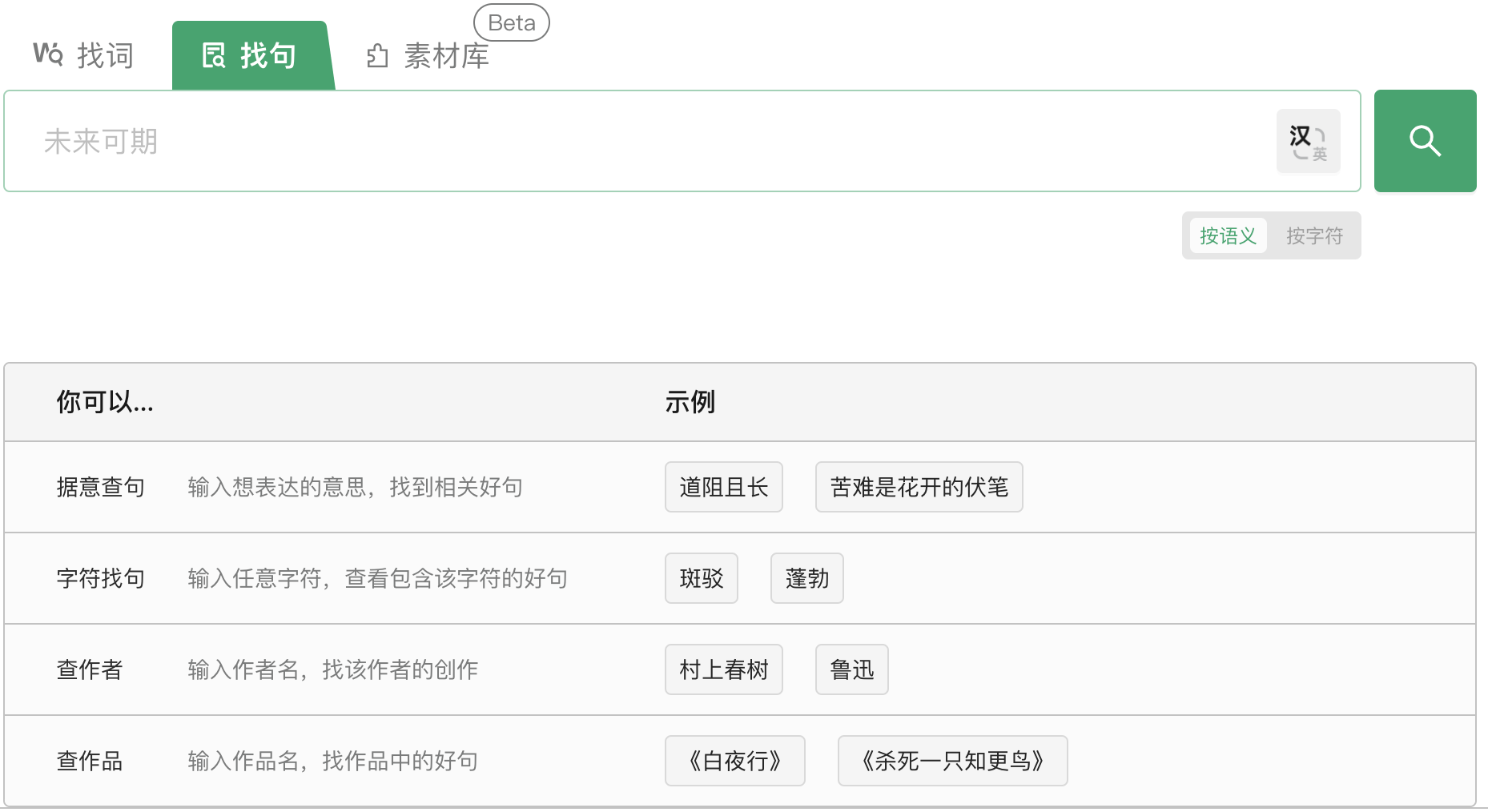Image resolution: width=1488 pixels, height=812 pixels.
Task: Look up author 鲁迅
Action: pos(851,669)
